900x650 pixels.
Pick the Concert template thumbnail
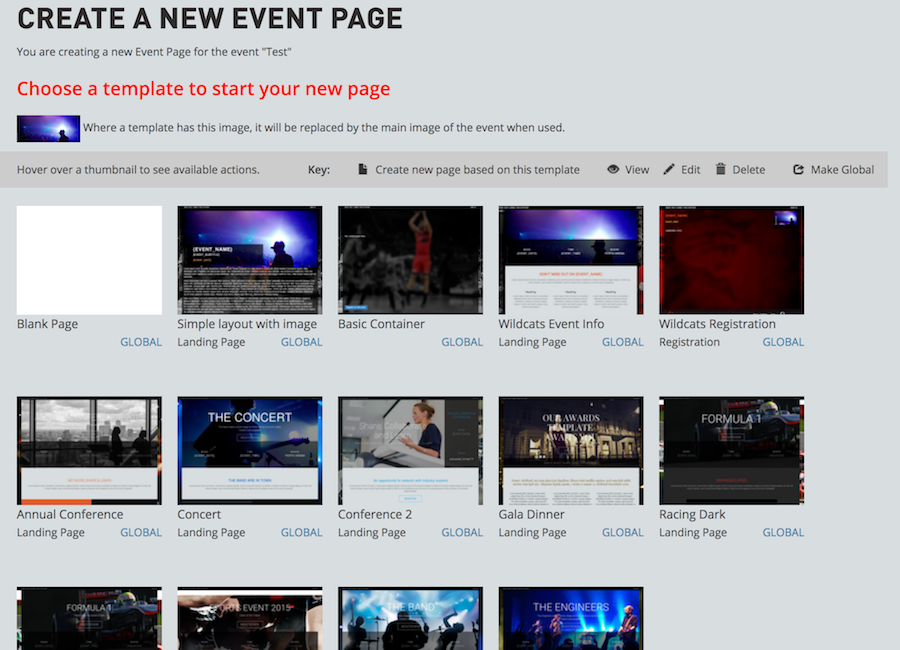point(250,451)
